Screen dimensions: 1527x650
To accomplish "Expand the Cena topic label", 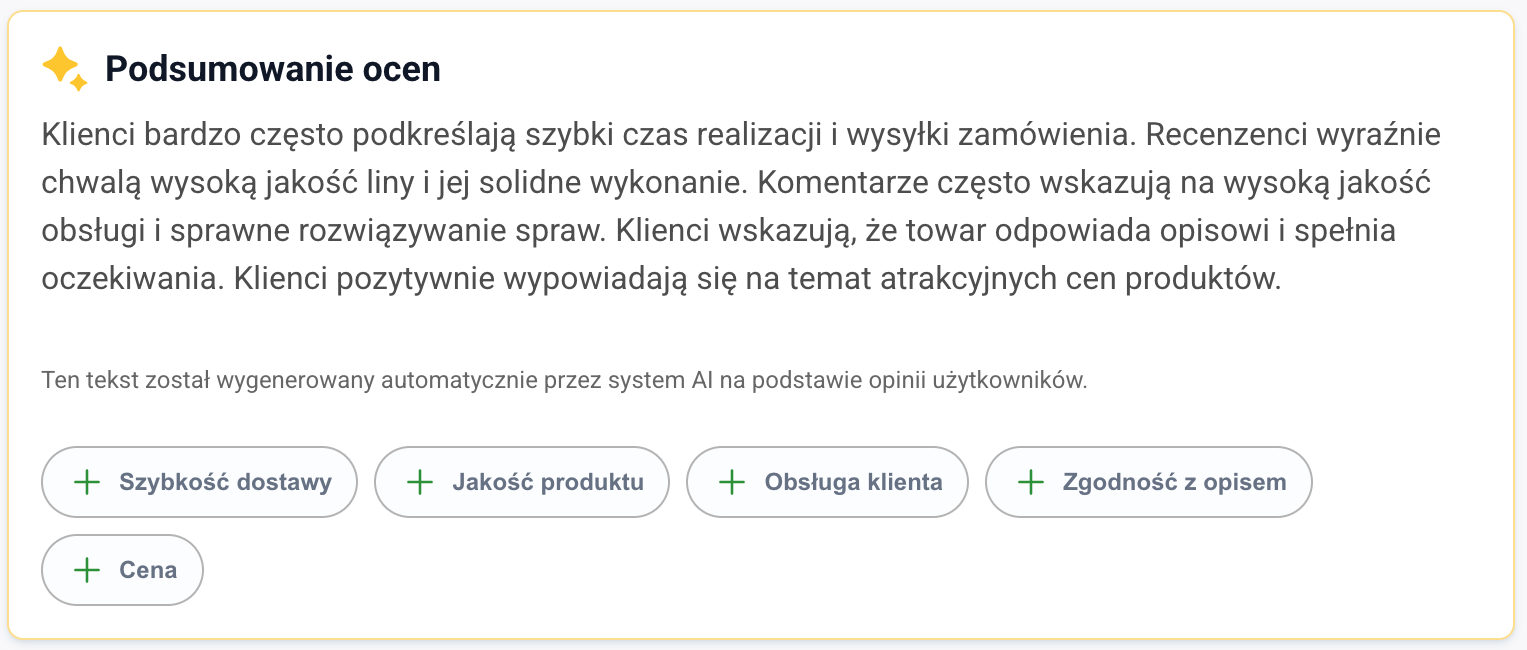I will (148, 570).
